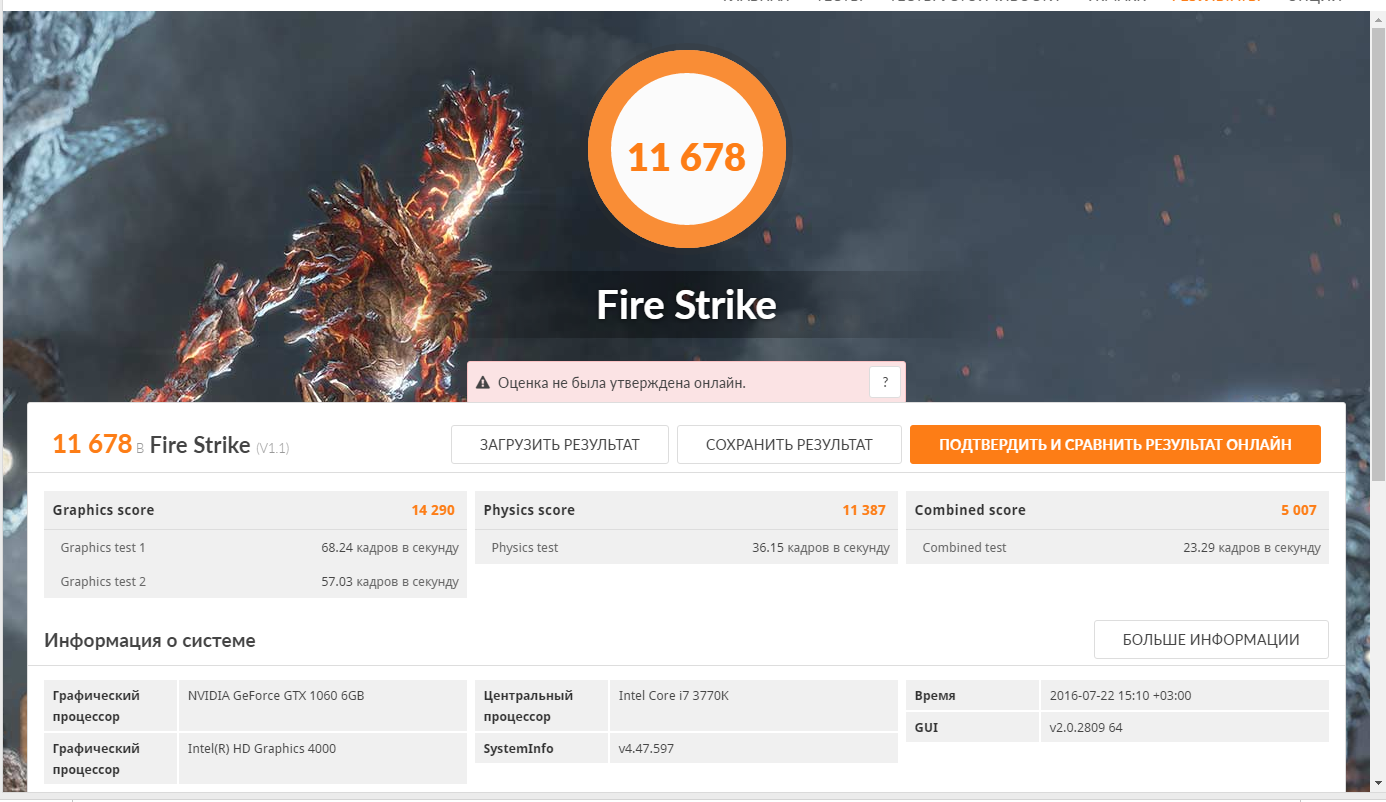The height and width of the screenshot is (802, 1386).
Task: Click the Graphics score value 14 290
Action: click(x=433, y=510)
